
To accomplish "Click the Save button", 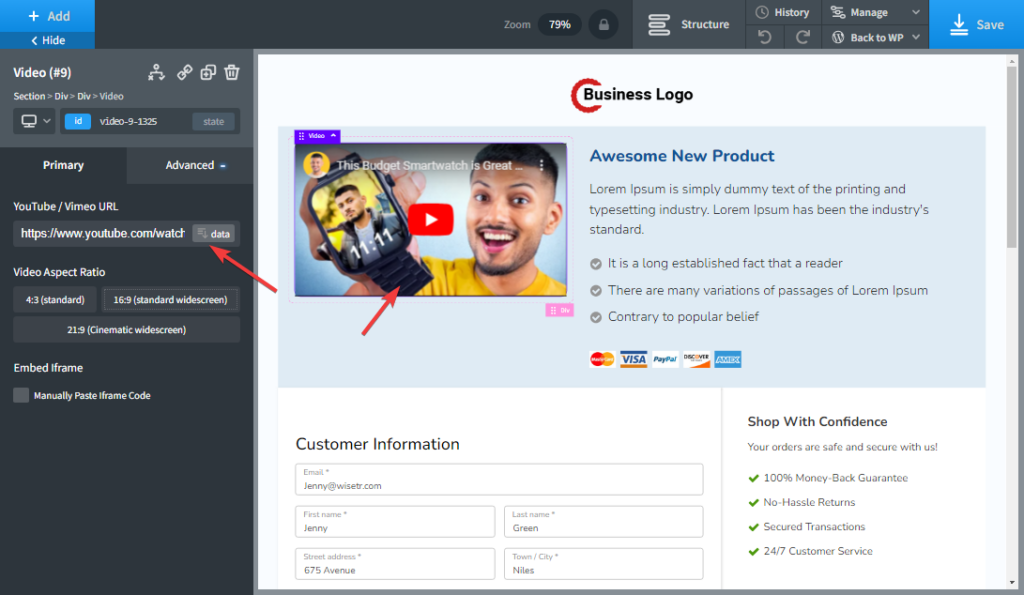I will pyautogui.click(x=976, y=24).
